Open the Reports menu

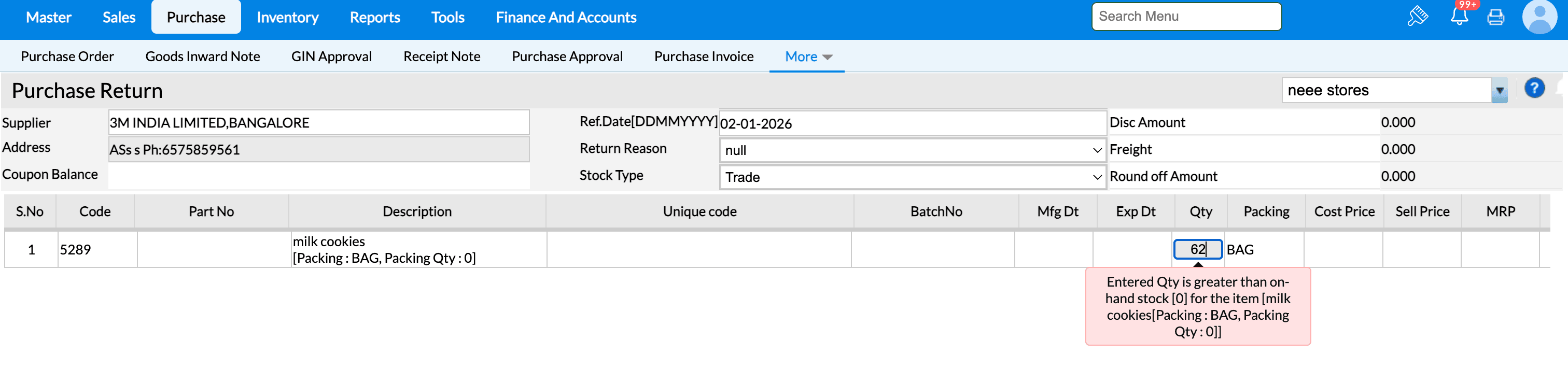point(374,18)
